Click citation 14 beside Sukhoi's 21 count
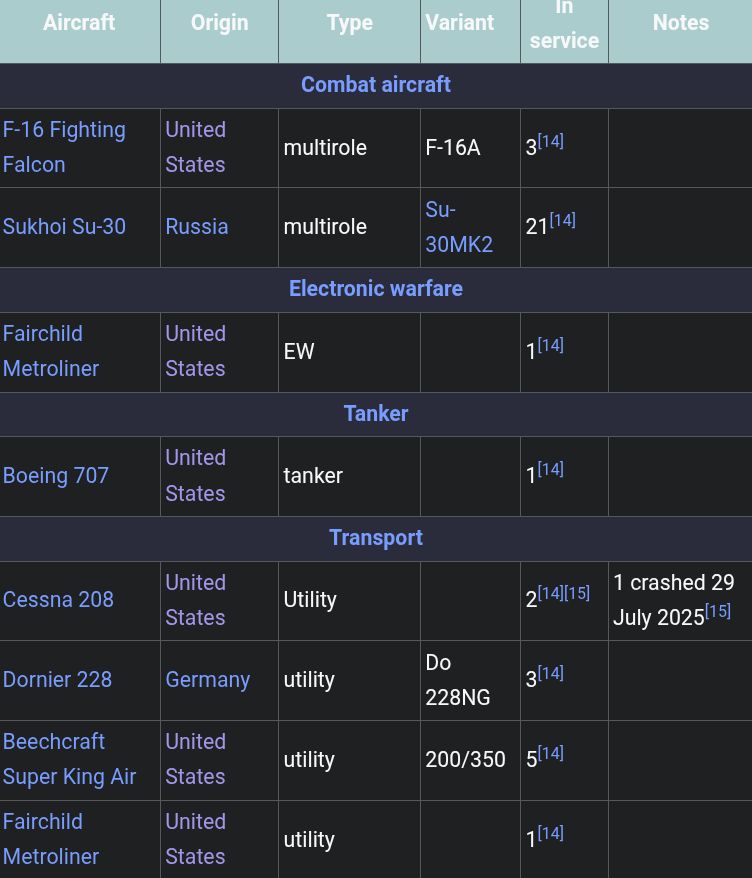Image resolution: width=752 pixels, height=878 pixels. coord(562,220)
